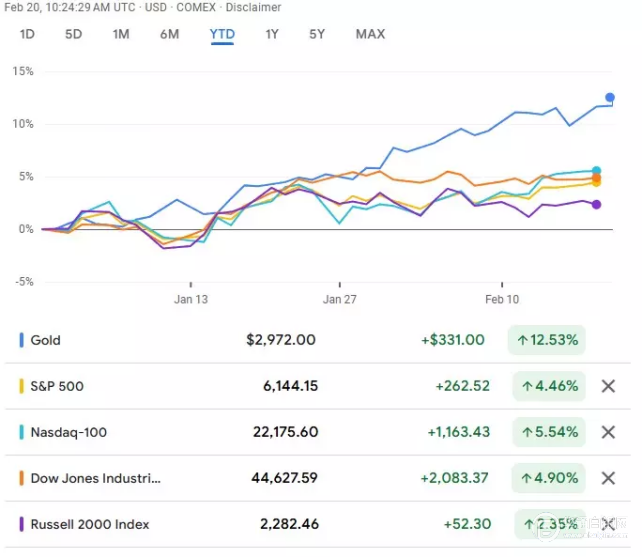Click the purple Russell endpoint dot on chart
Image resolution: width=643 pixels, height=557 pixels.
click(x=596, y=204)
